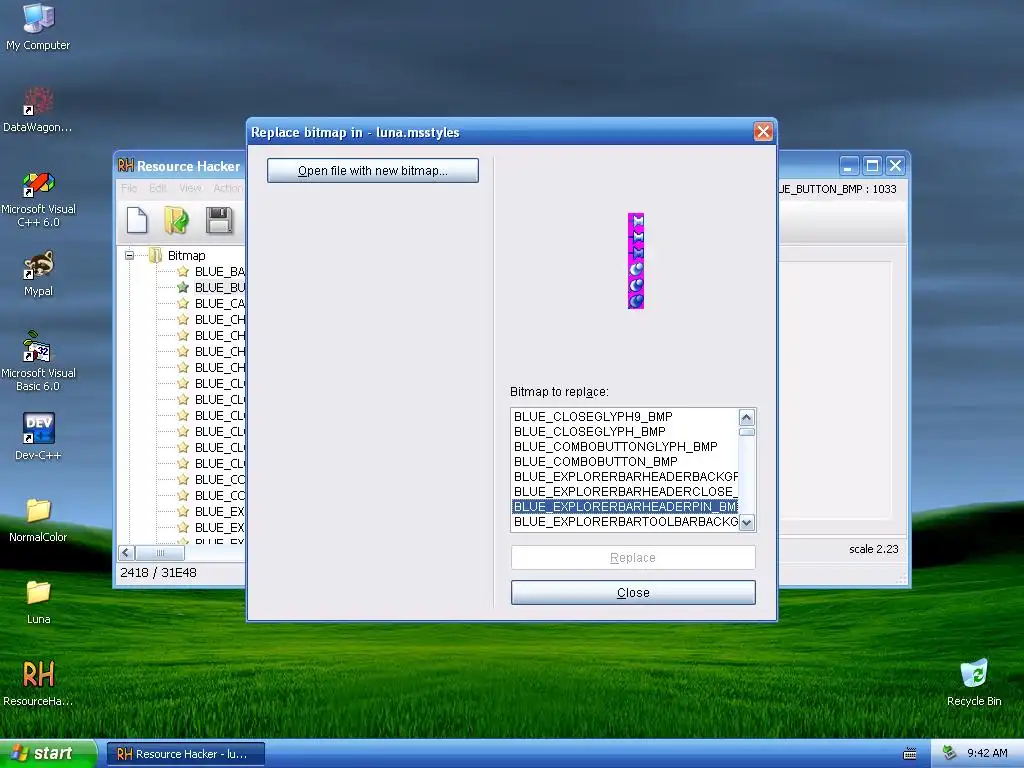Screen dimensions: 1024x768
Task: Click the Bitmap tree node label
Action: pos(186,255)
